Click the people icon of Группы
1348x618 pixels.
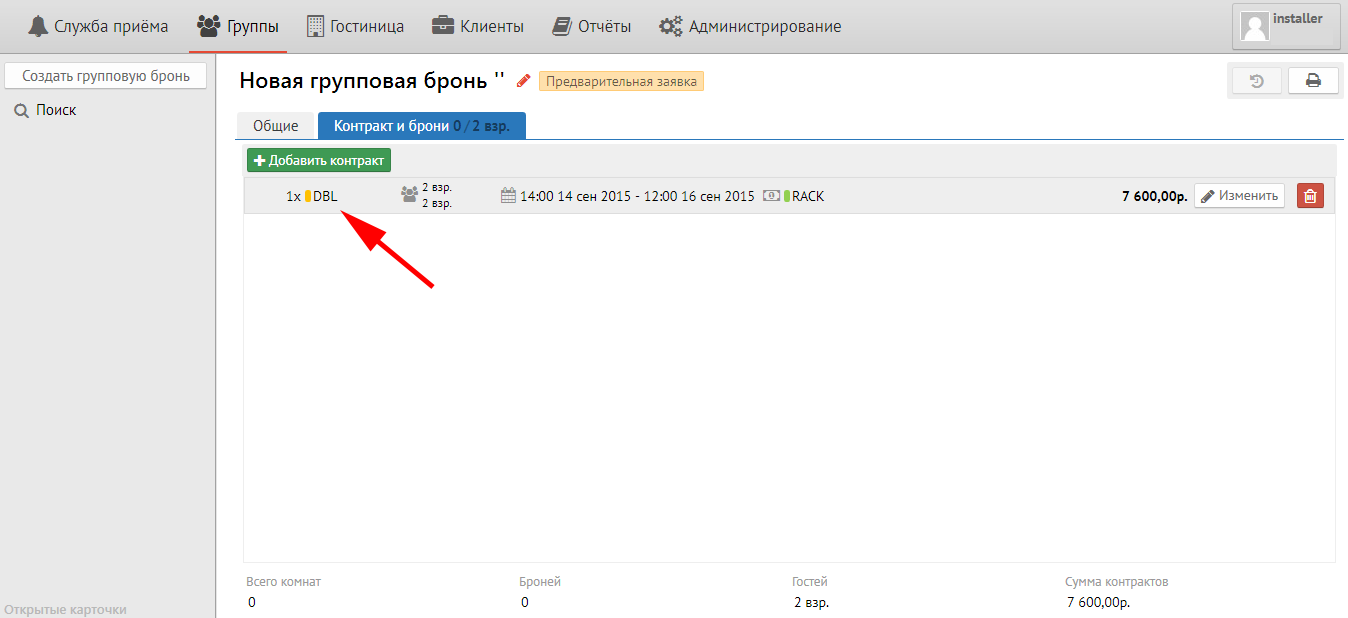tap(210, 26)
